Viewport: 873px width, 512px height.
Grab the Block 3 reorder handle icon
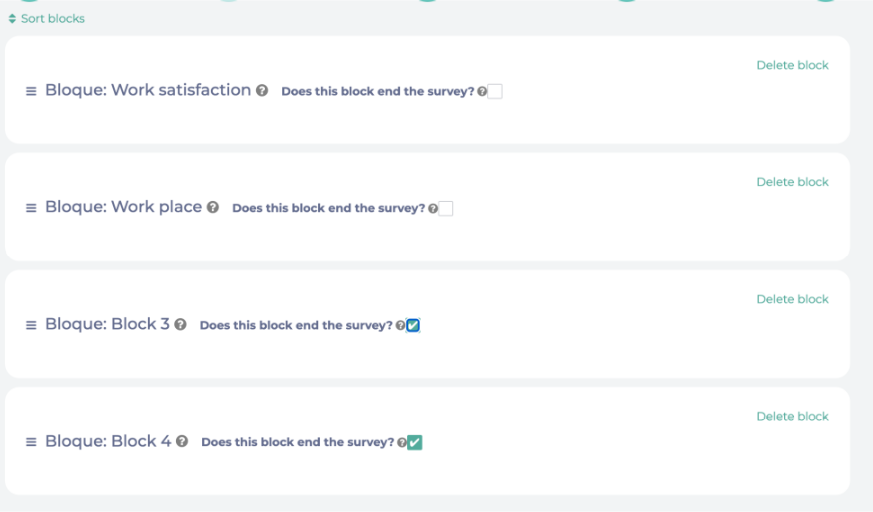pos(31,325)
